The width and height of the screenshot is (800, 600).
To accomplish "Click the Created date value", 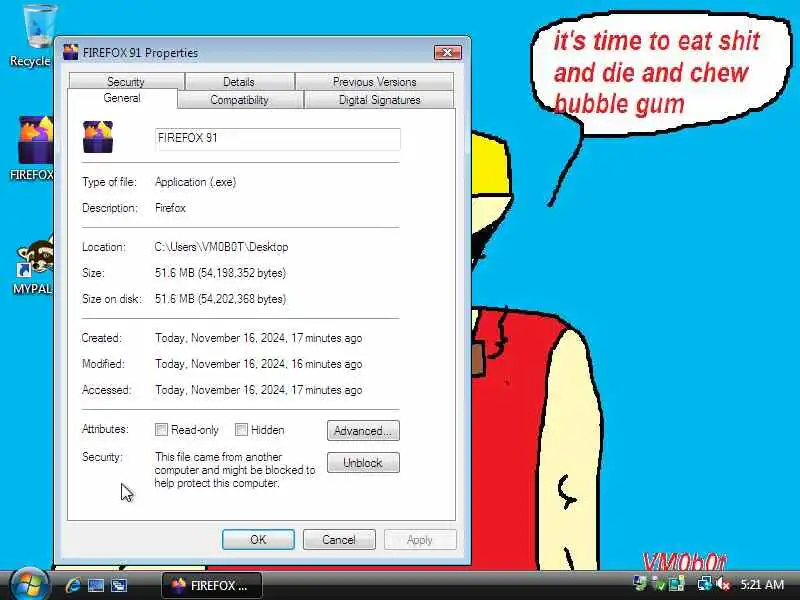I will [259, 338].
